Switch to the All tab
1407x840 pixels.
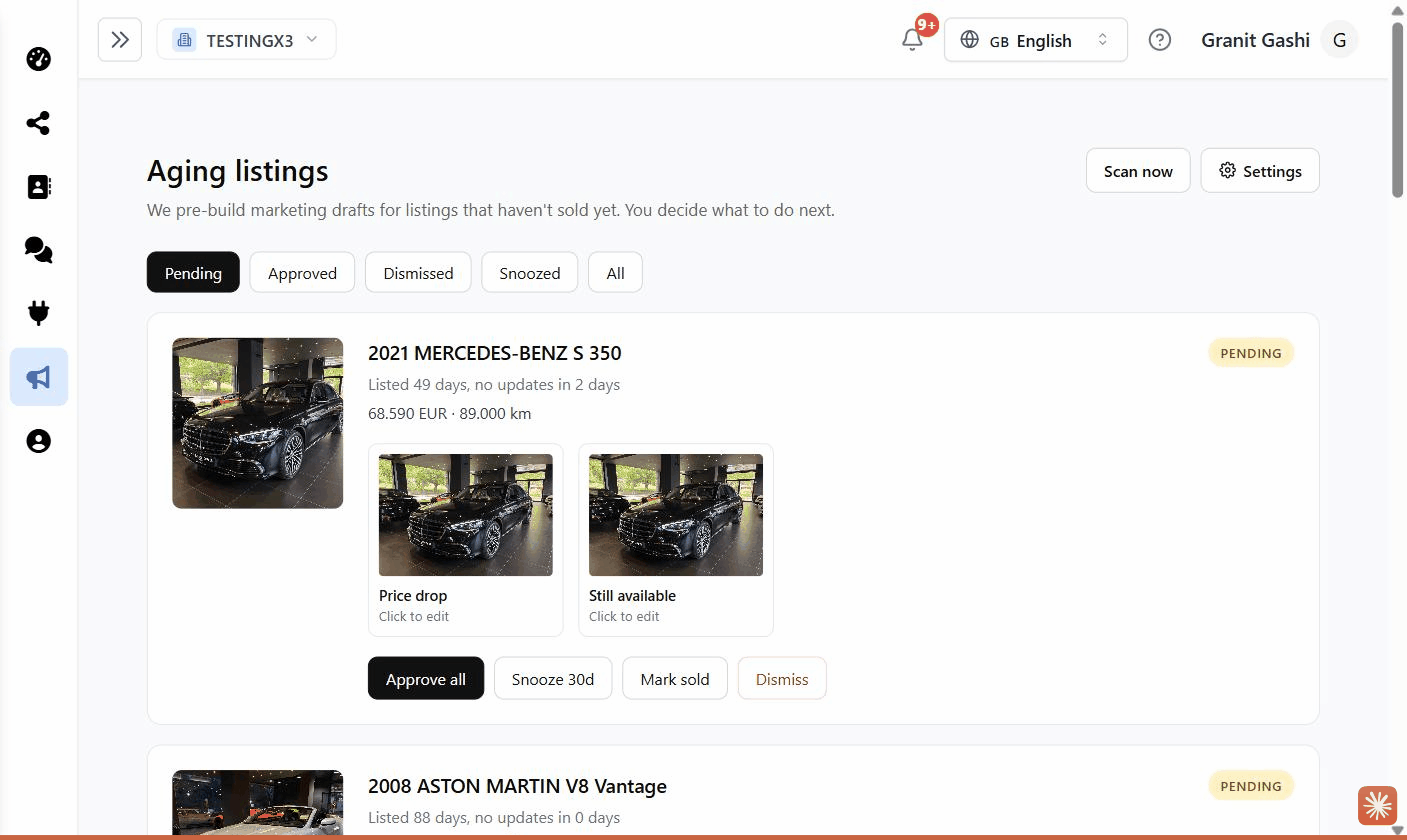pos(615,272)
